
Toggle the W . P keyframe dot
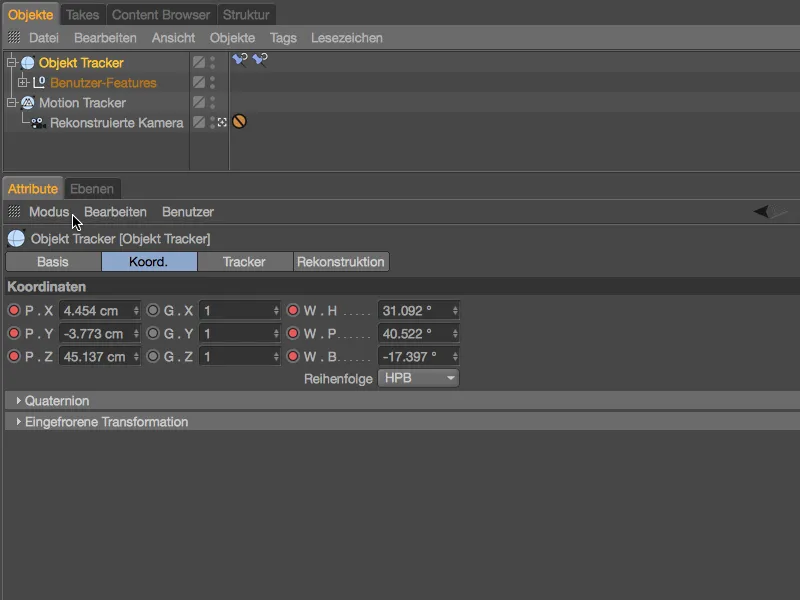293,333
